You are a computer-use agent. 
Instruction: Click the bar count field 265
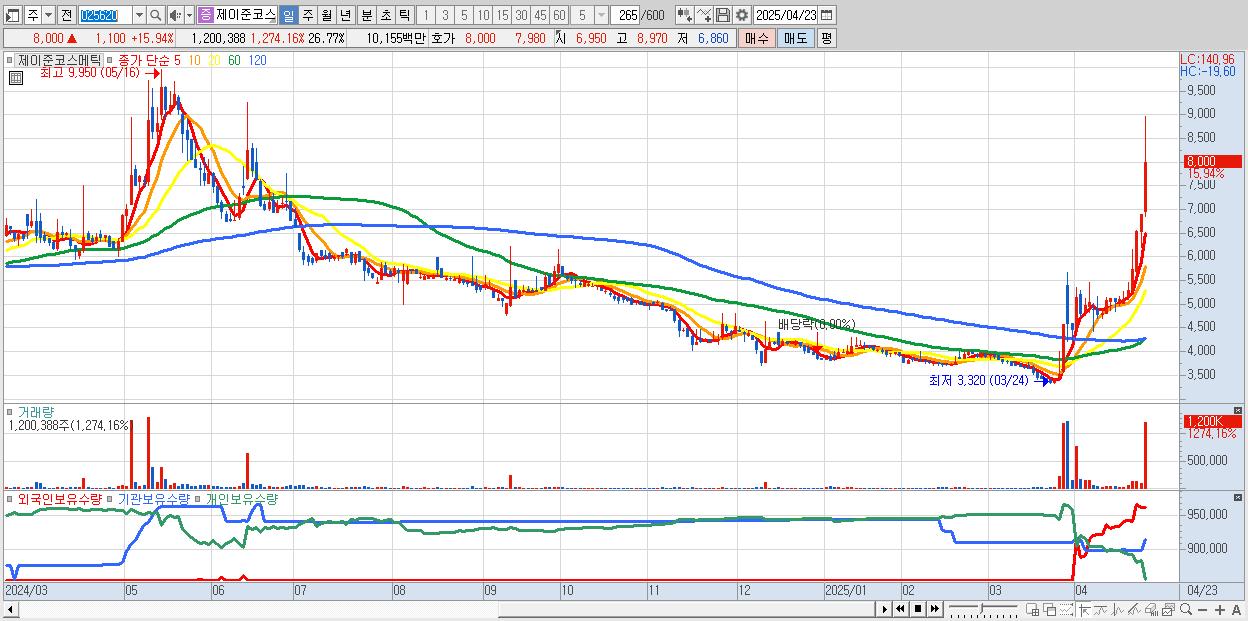pyautogui.click(x=626, y=15)
